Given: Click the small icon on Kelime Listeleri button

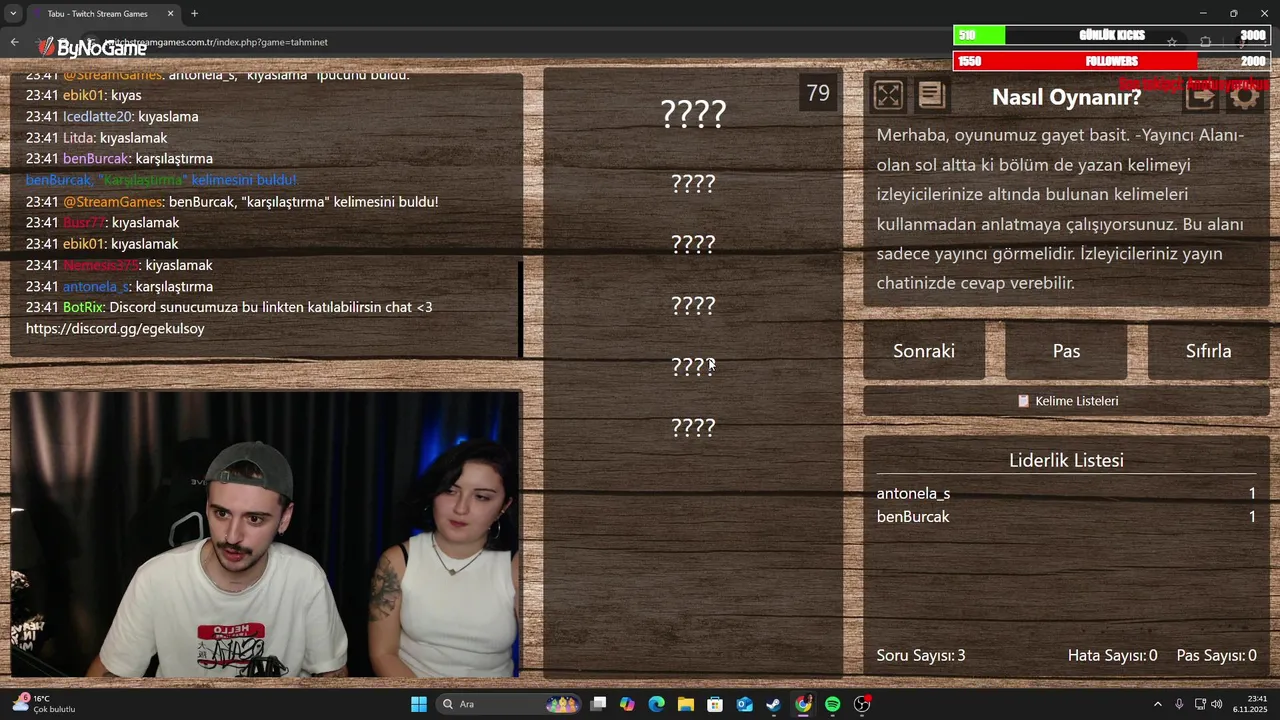Looking at the screenshot, I should [1023, 401].
